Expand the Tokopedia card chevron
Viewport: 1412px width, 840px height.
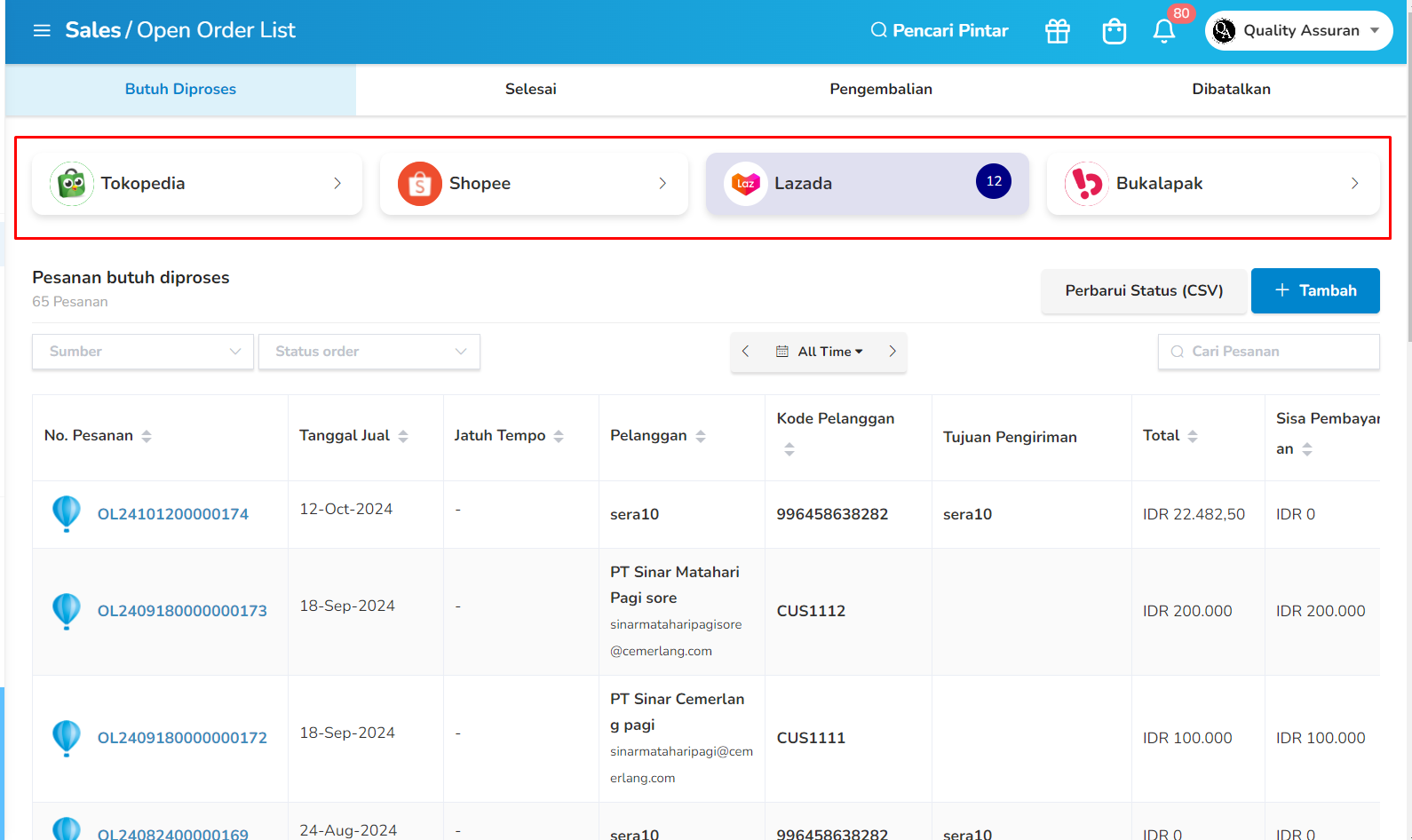[x=337, y=184]
